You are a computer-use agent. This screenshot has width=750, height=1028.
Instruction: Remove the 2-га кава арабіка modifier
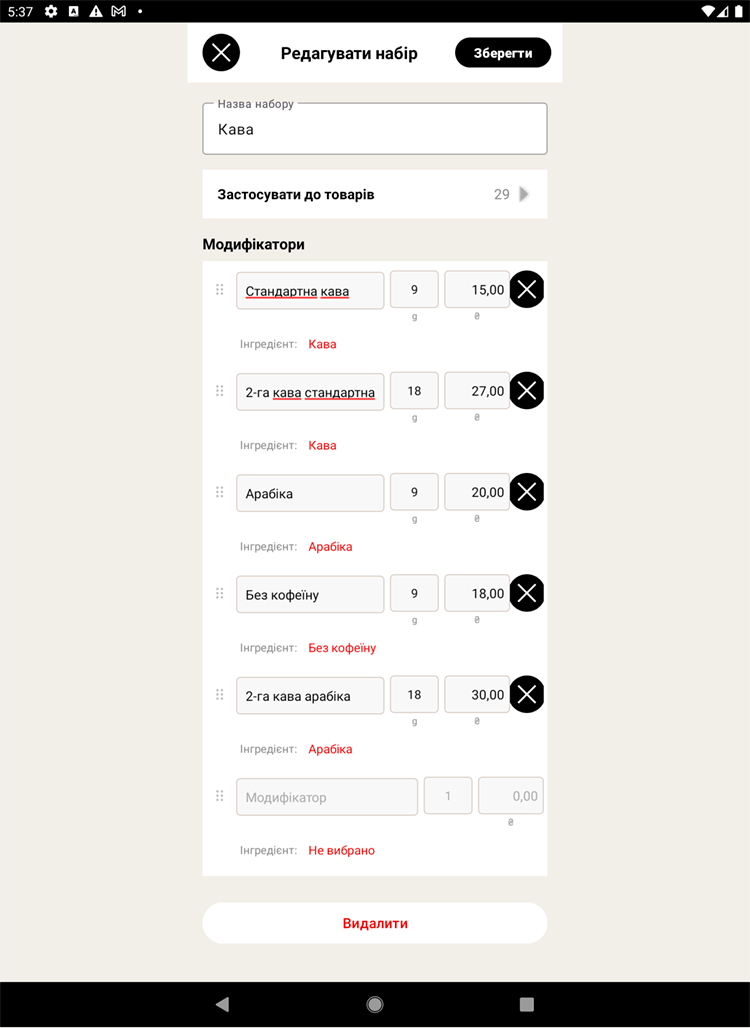[527, 694]
